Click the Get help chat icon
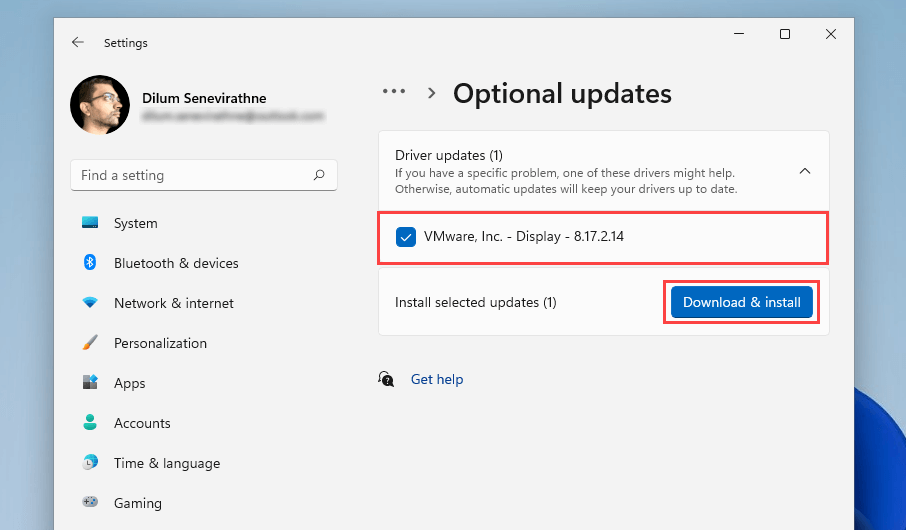The width and height of the screenshot is (906, 530). (x=387, y=379)
